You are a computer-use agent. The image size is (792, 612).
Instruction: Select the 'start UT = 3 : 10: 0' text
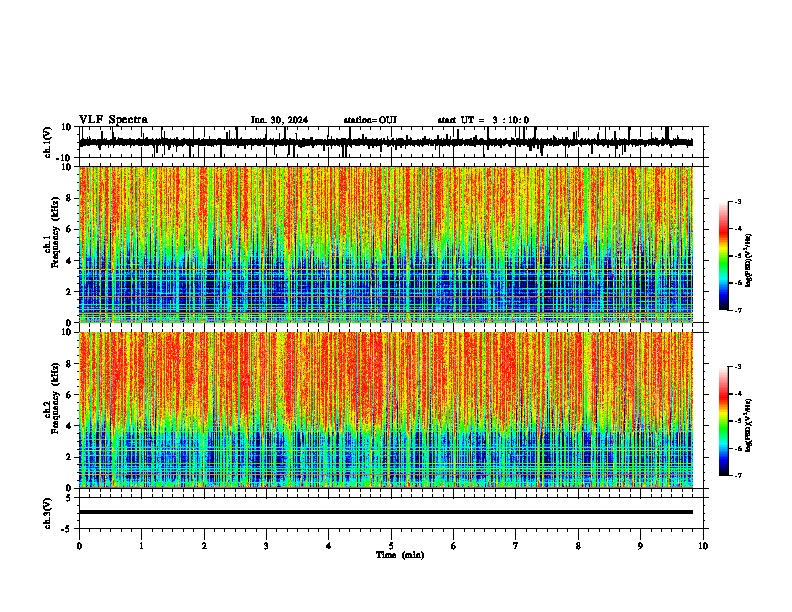click(483, 120)
